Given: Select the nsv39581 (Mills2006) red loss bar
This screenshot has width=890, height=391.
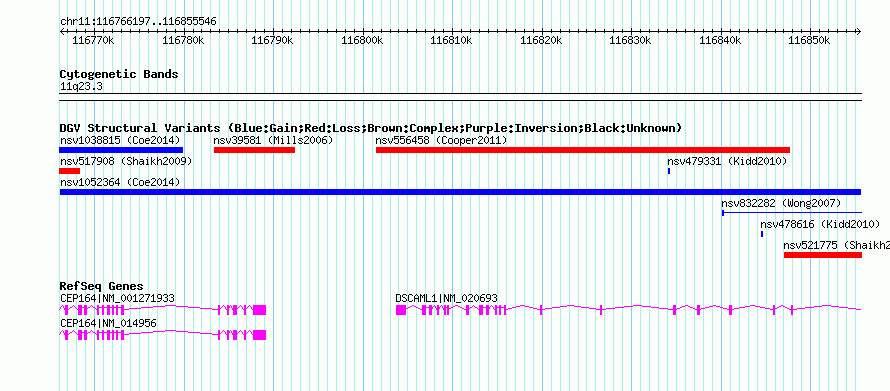Looking at the screenshot, I should [254, 150].
